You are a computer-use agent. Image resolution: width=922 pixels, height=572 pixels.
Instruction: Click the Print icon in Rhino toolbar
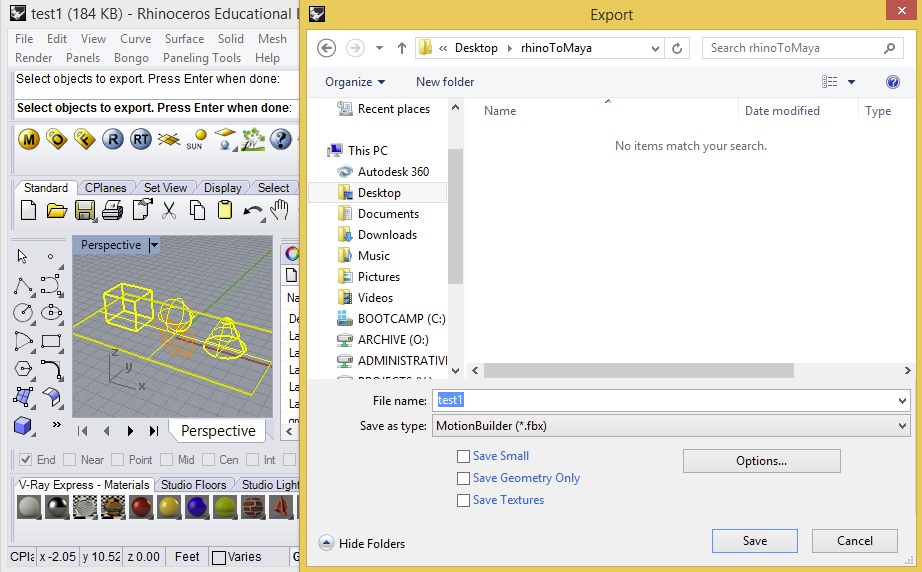[112, 210]
